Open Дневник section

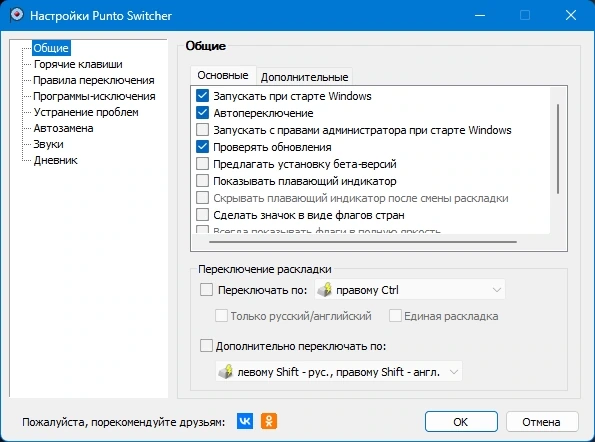pos(55,160)
